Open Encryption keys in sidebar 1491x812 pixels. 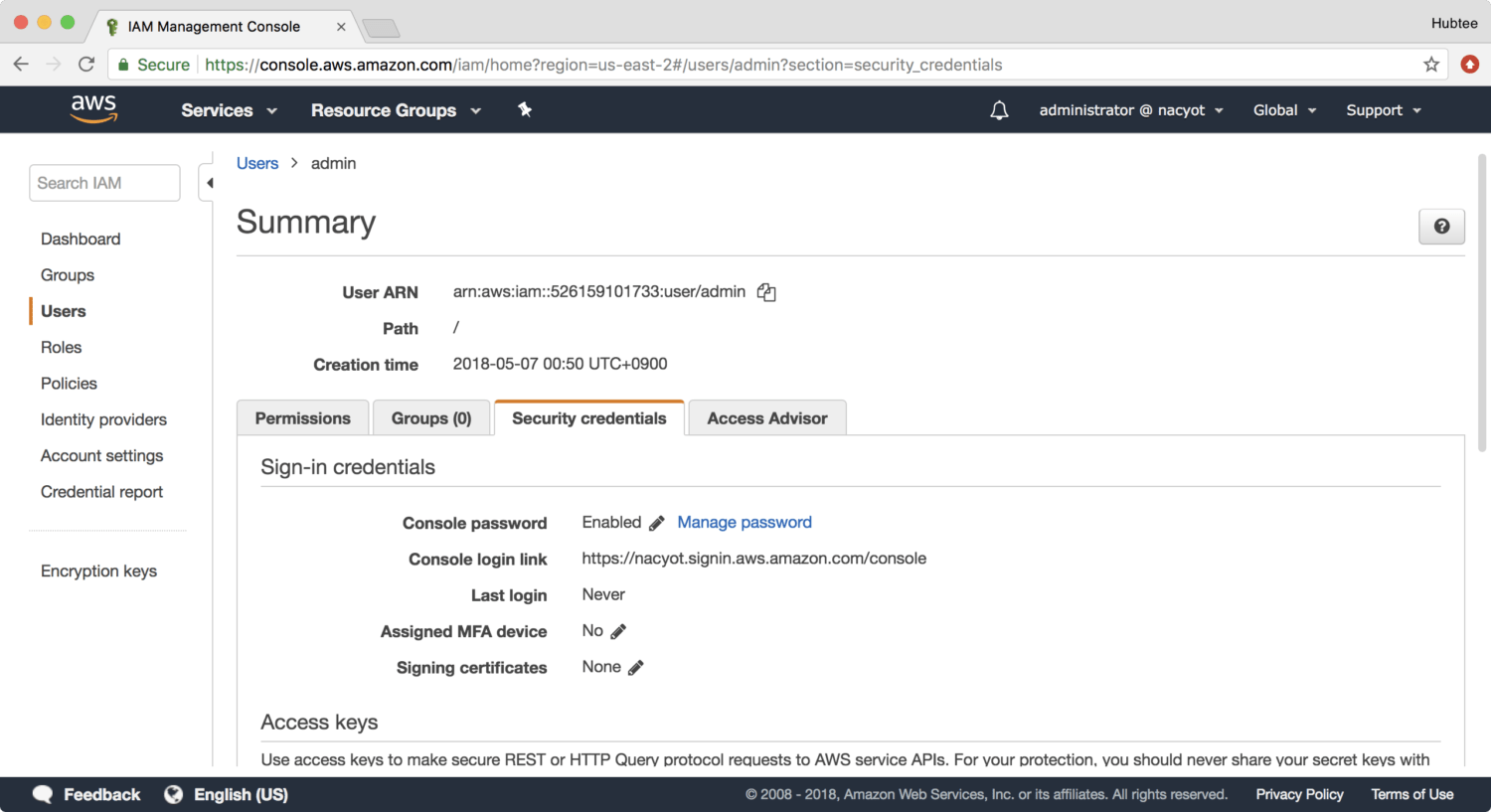[x=99, y=570]
